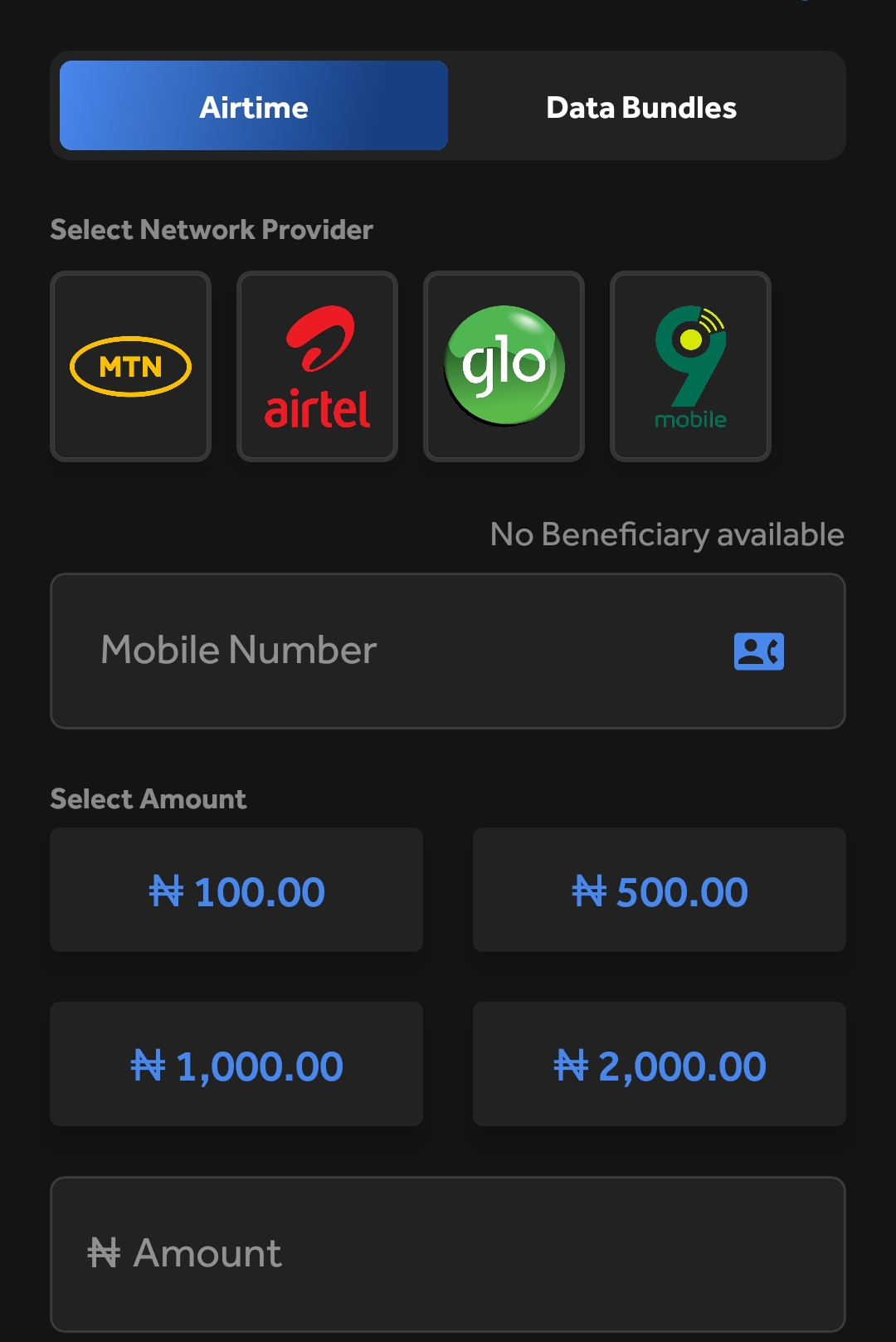Focus the Mobile Number input field
Screen dimensions: 896x1342
click(448, 651)
